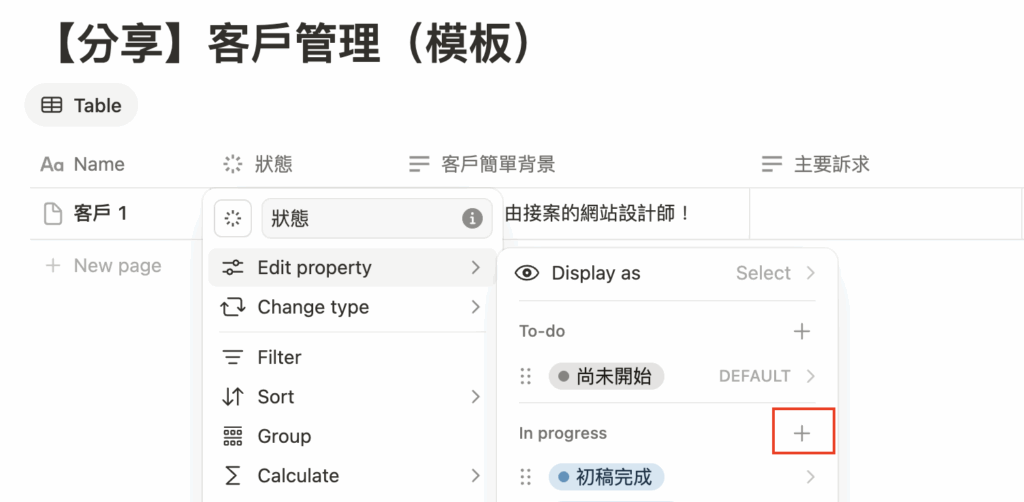Switch to the Table view tab
This screenshot has width=1024, height=502.
click(x=81, y=105)
